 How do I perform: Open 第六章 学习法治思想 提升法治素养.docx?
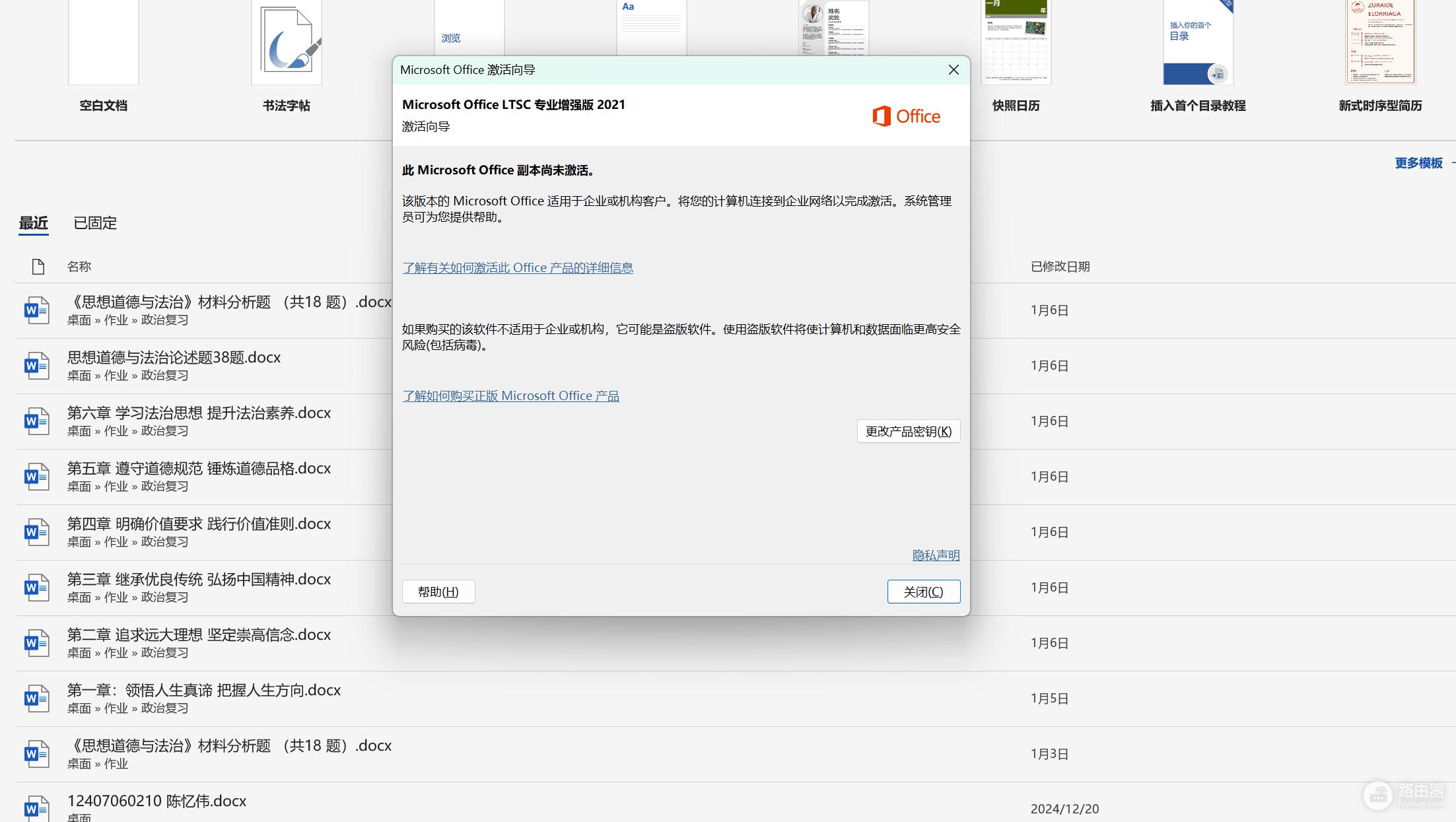tap(199, 413)
